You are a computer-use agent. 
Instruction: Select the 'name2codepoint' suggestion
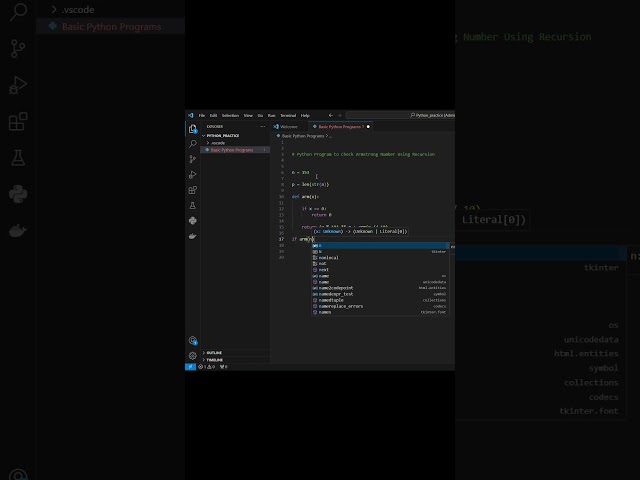tap(380, 288)
